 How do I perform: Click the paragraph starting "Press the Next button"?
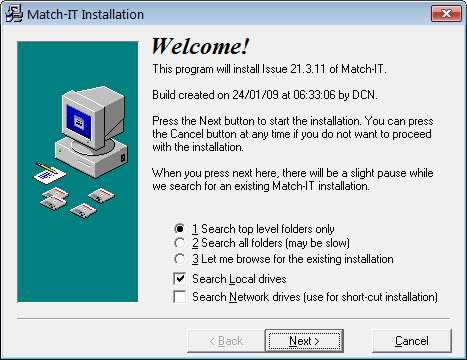click(293, 134)
